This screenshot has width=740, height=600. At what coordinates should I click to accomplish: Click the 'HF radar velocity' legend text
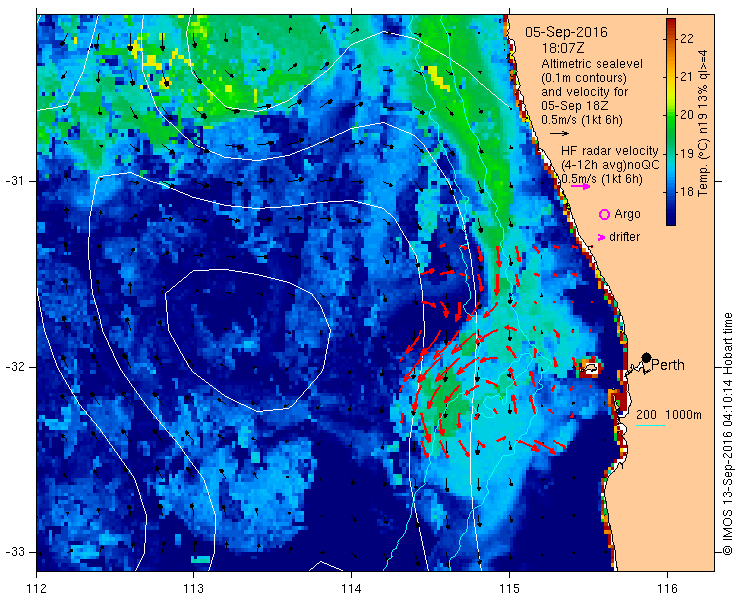[610, 151]
